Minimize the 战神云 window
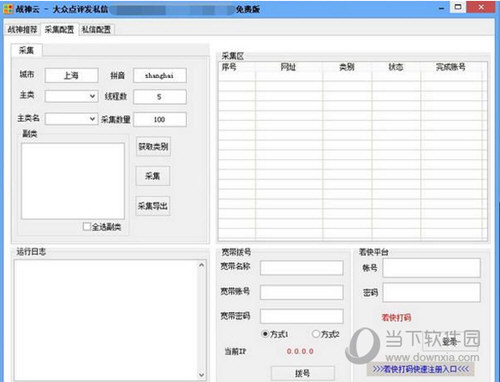The width and height of the screenshot is (500, 382). pyautogui.click(x=441, y=8)
